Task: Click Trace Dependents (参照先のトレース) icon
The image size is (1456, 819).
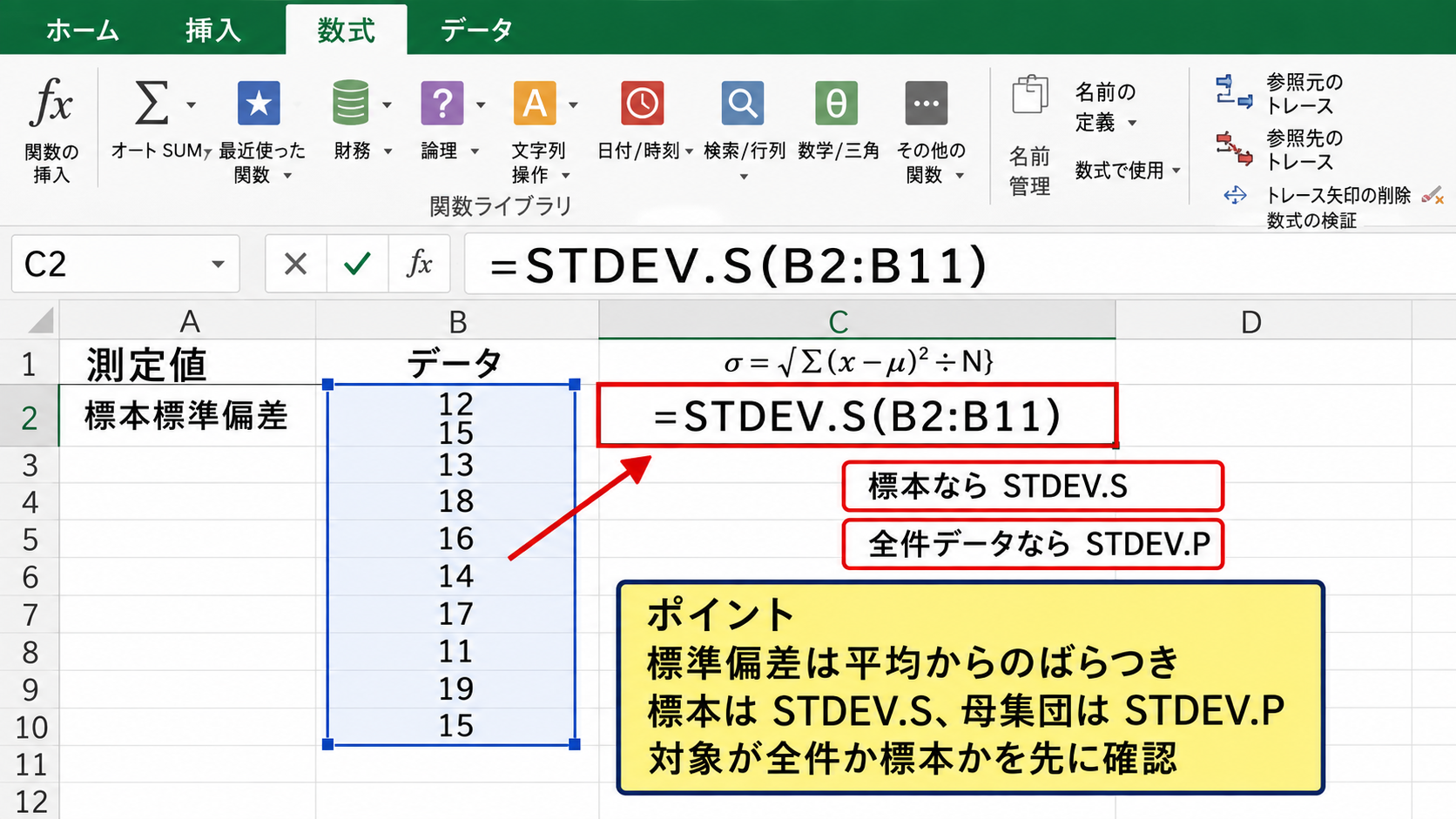Action: (x=1234, y=148)
